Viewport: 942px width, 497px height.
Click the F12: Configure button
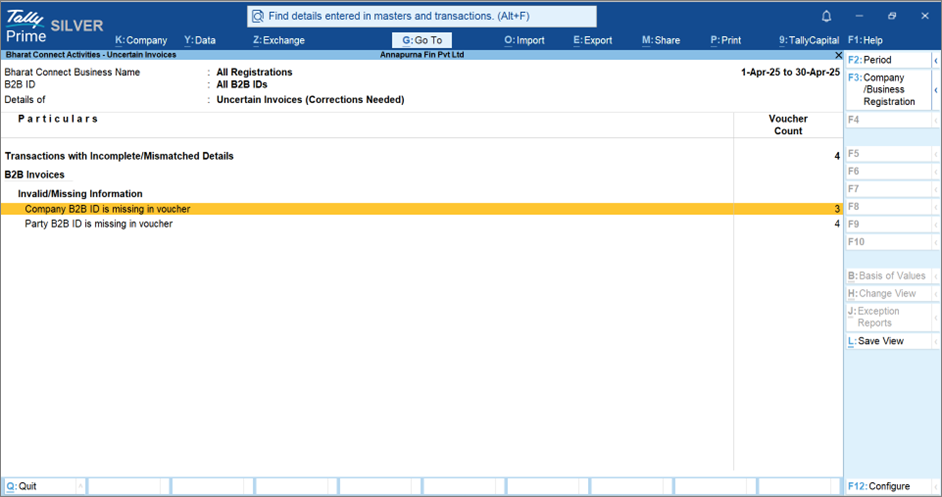click(x=889, y=486)
